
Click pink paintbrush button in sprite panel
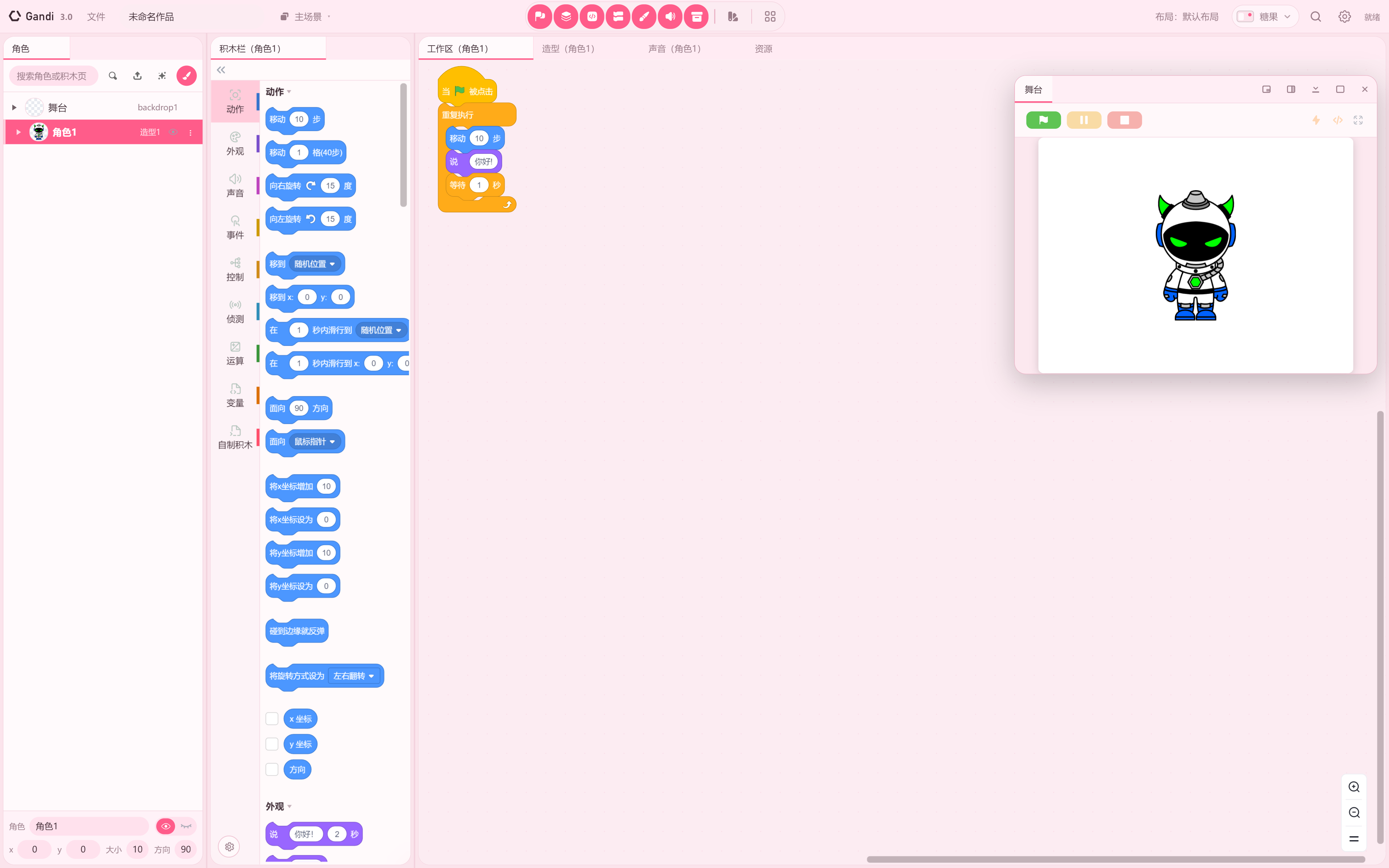point(186,76)
